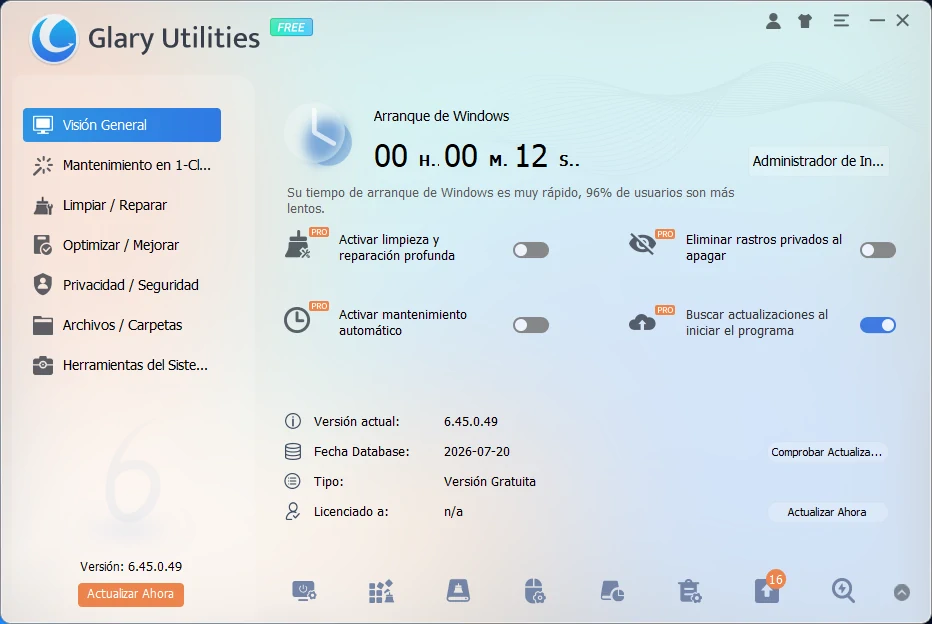The height and width of the screenshot is (624, 932).
Task: Click the version value 6.45.0.49 beside Versión actual
Action: click(471, 421)
